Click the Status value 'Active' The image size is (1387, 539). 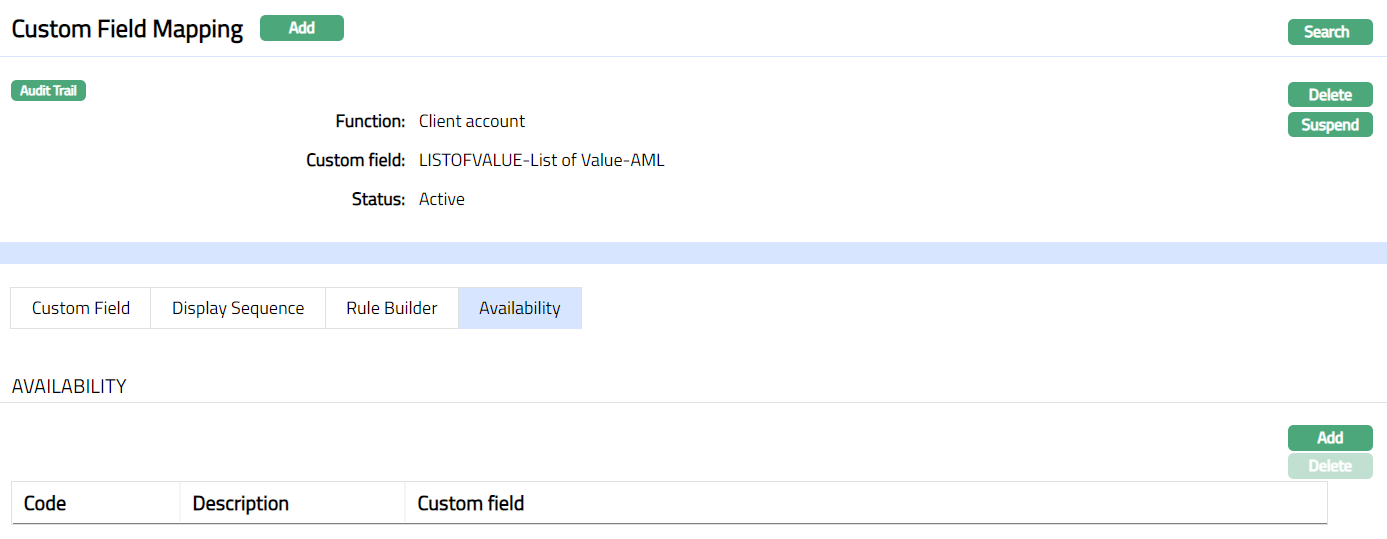coord(442,199)
